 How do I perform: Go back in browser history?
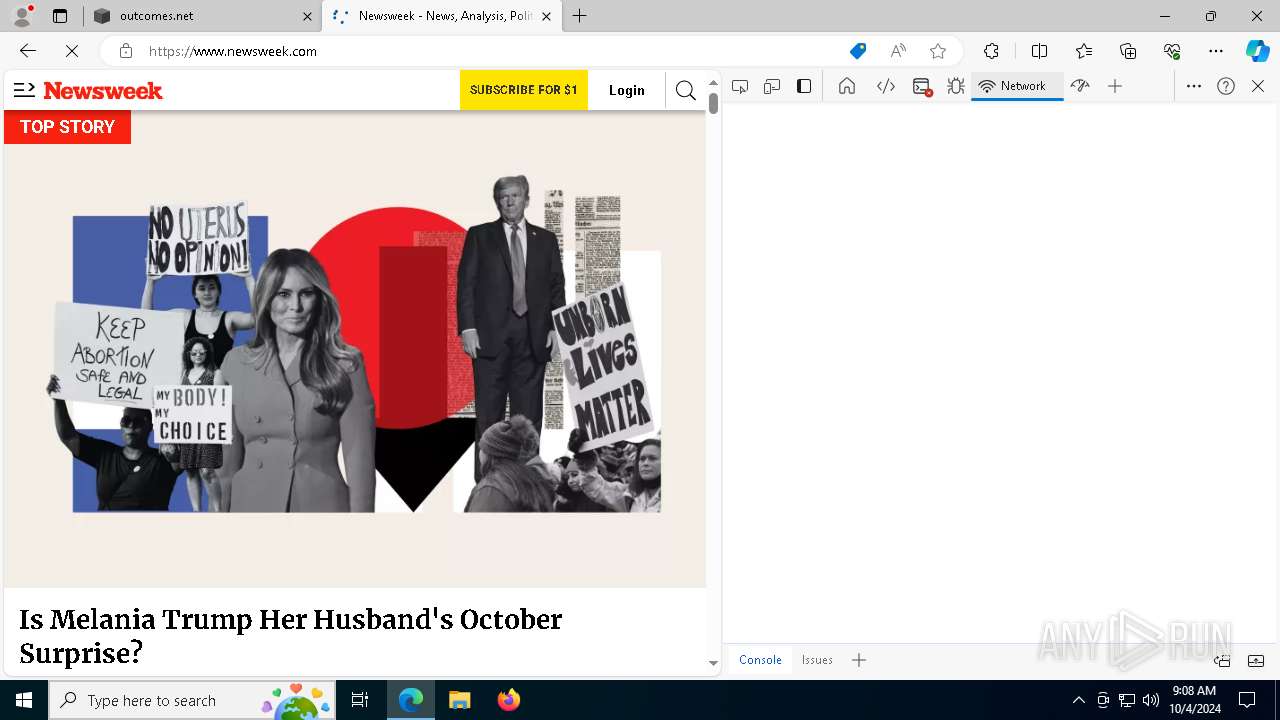point(28,51)
